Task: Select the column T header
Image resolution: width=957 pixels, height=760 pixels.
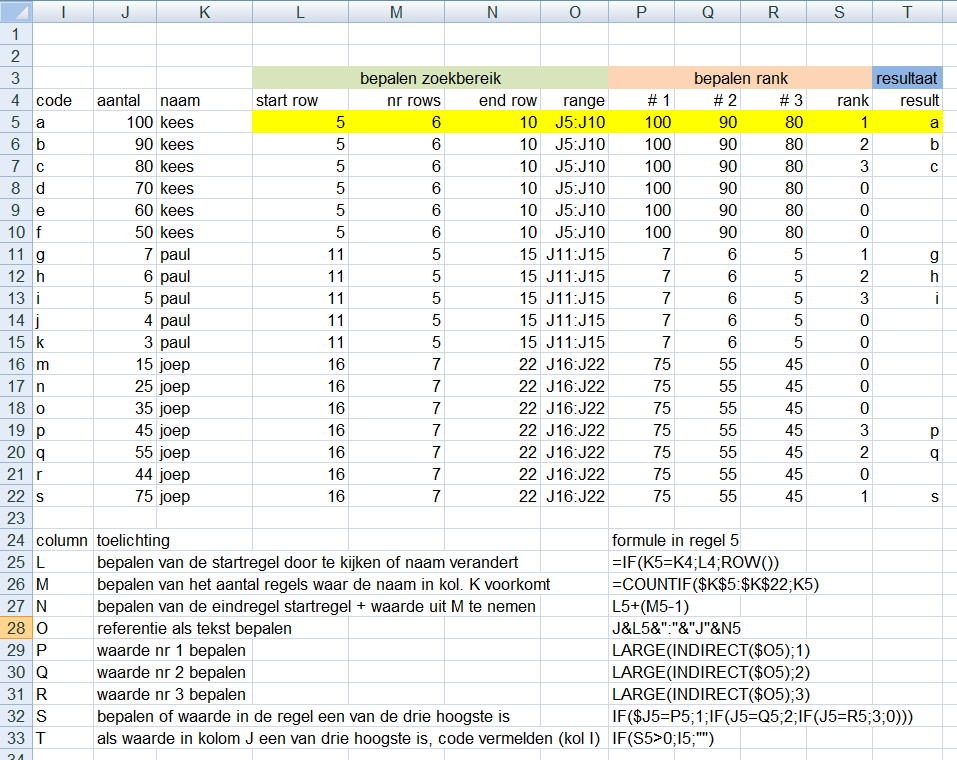Action: pos(907,11)
